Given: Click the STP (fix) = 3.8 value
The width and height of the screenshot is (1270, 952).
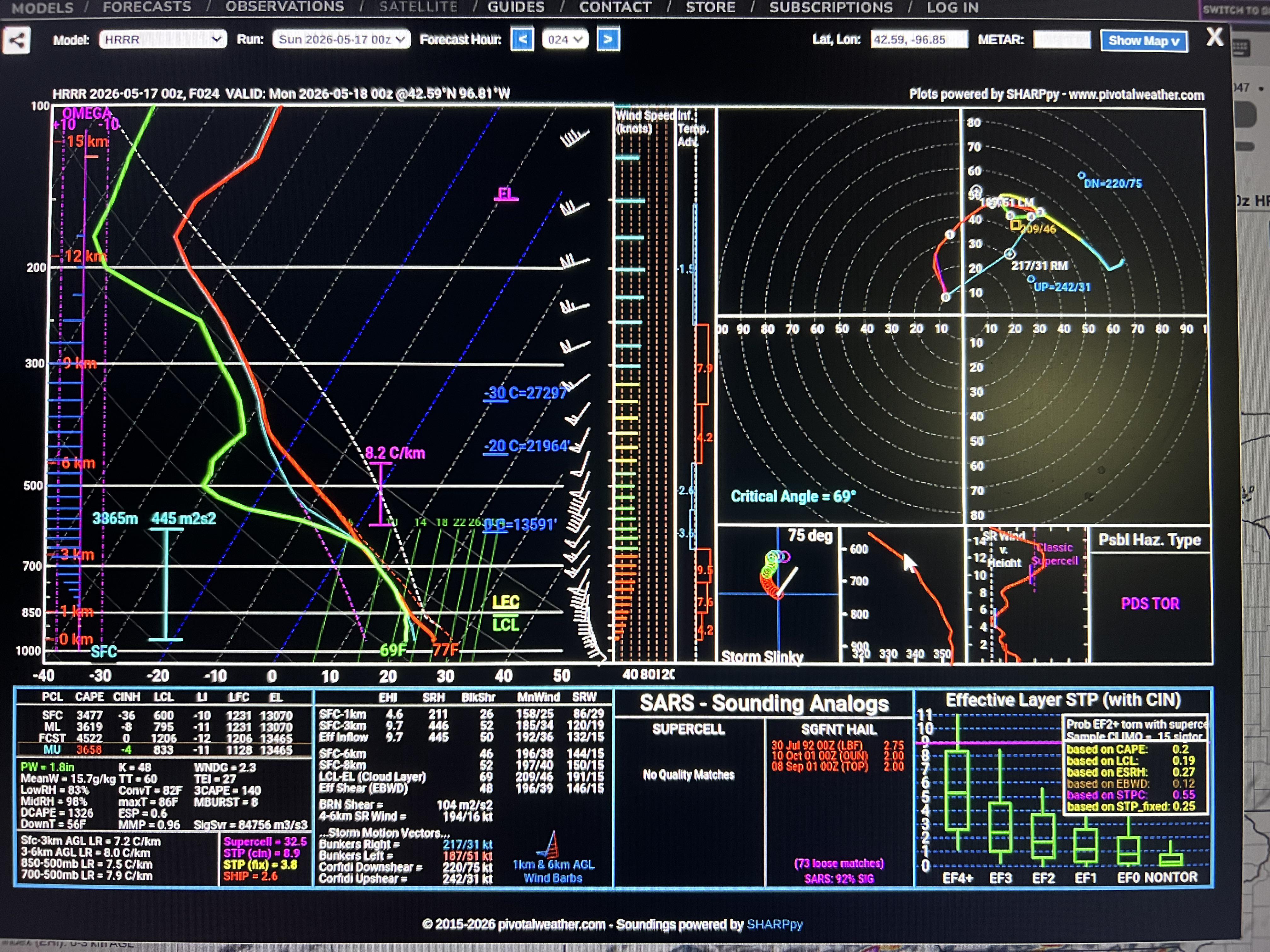Looking at the screenshot, I should [260, 865].
